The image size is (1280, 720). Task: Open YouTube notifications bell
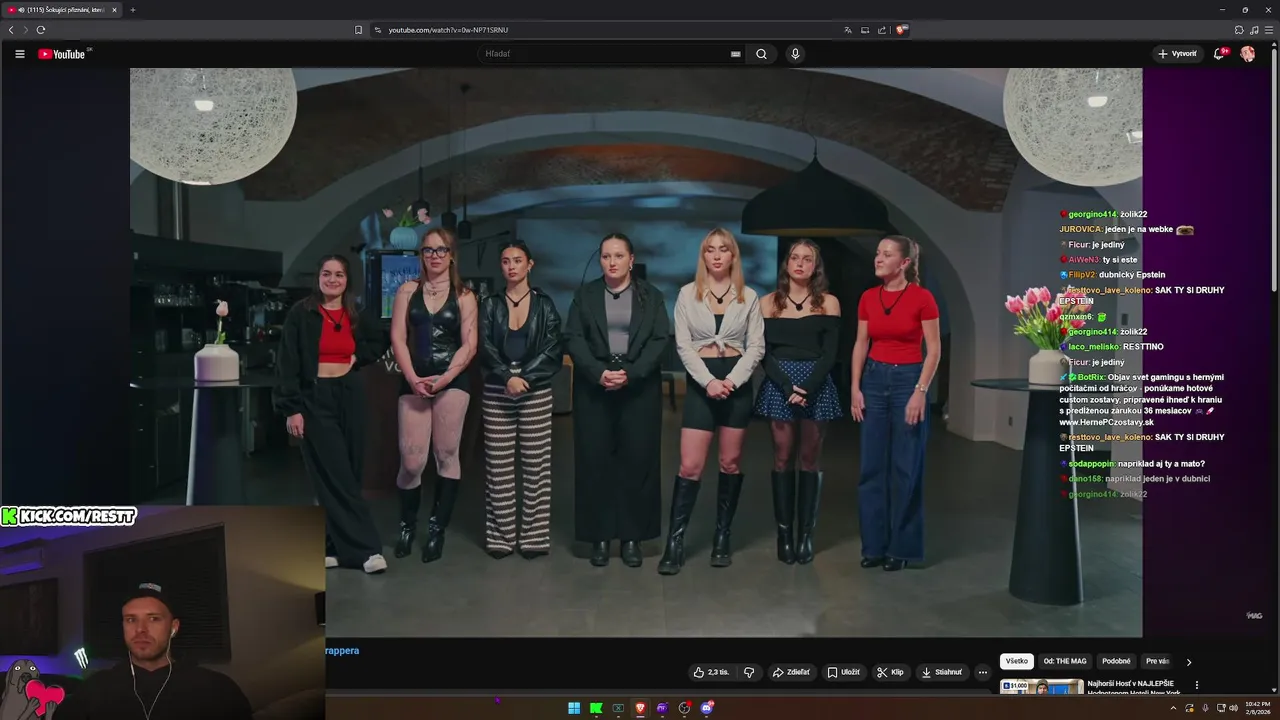(1219, 54)
